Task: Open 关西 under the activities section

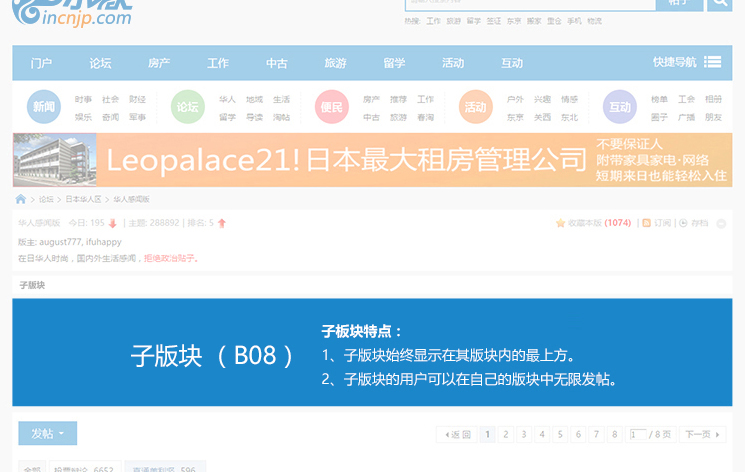Action: (x=542, y=117)
